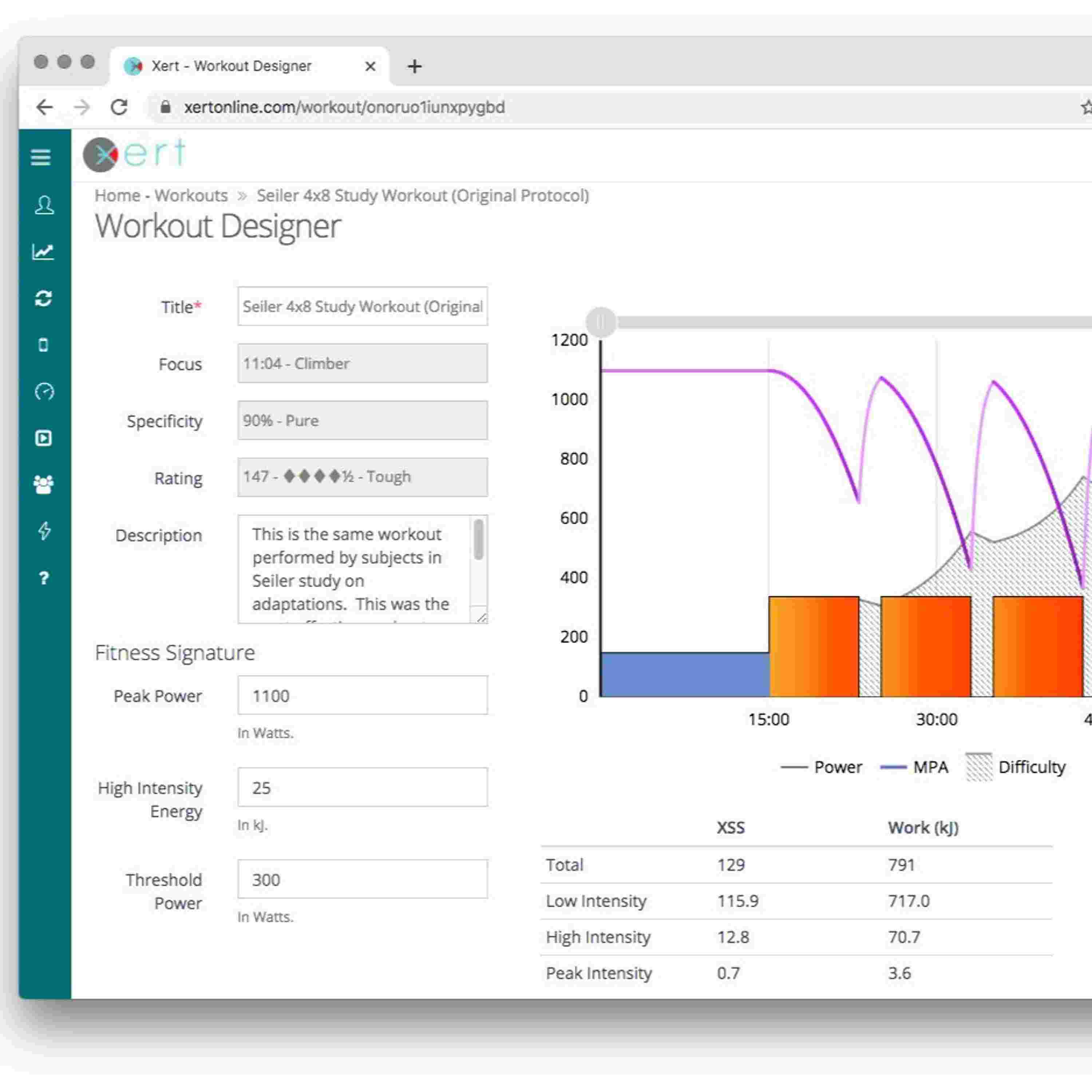The height and width of the screenshot is (1092, 1092).
Task: Go to Home breadcrumb link
Action: tap(117, 195)
